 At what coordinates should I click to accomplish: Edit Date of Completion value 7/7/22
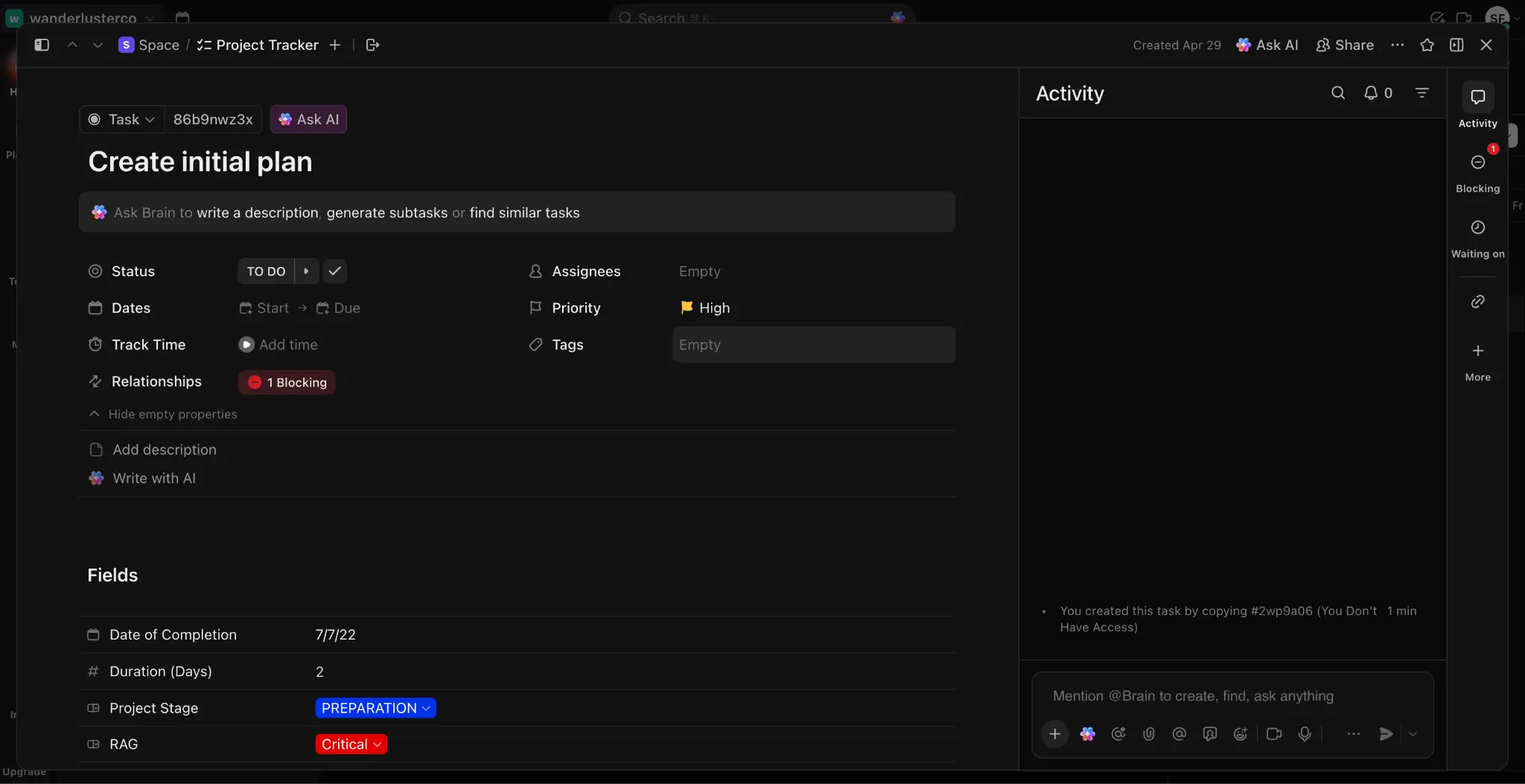click(x=335, y=634)
